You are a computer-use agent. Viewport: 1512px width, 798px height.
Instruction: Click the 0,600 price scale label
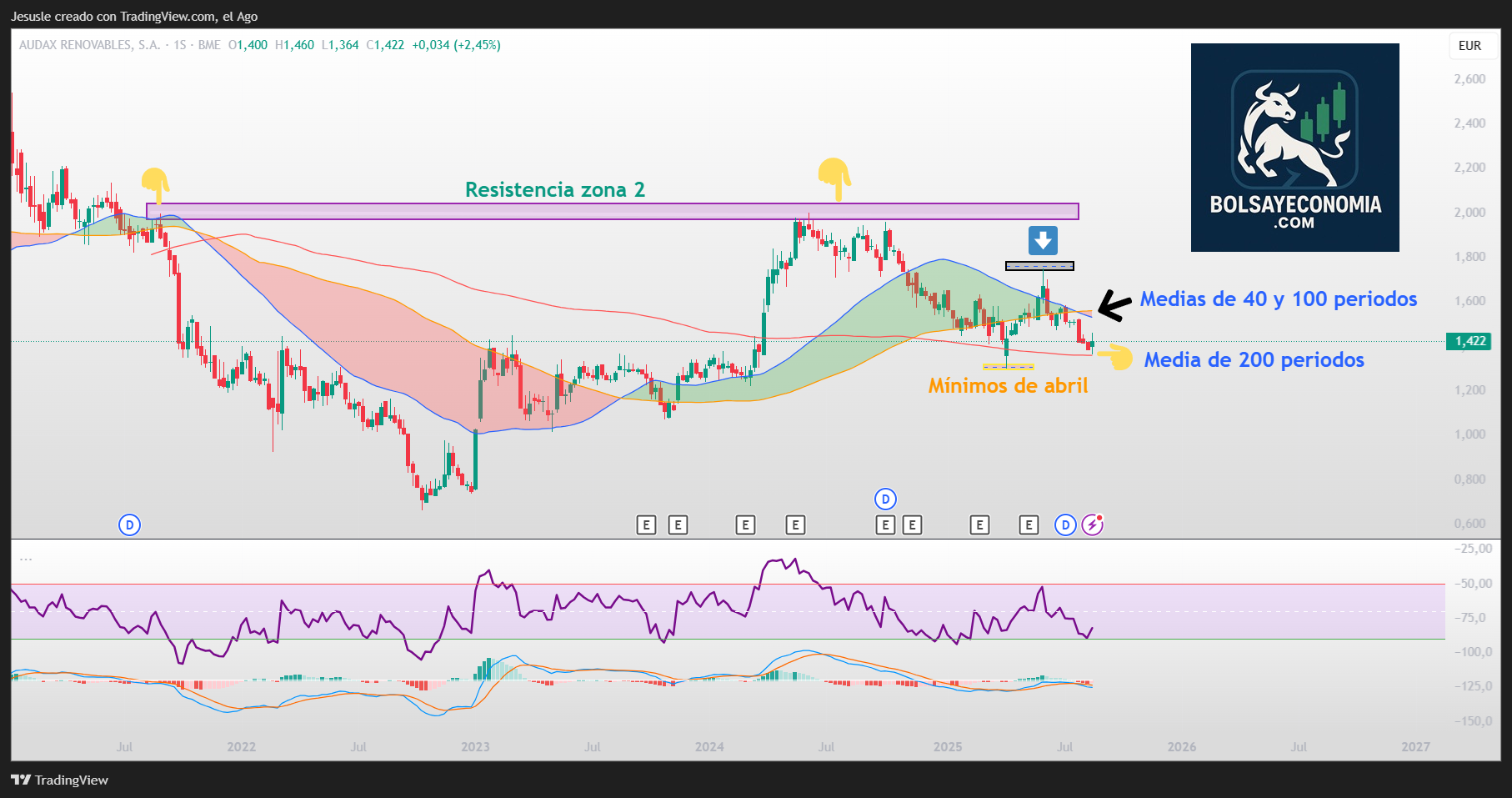1469,524
